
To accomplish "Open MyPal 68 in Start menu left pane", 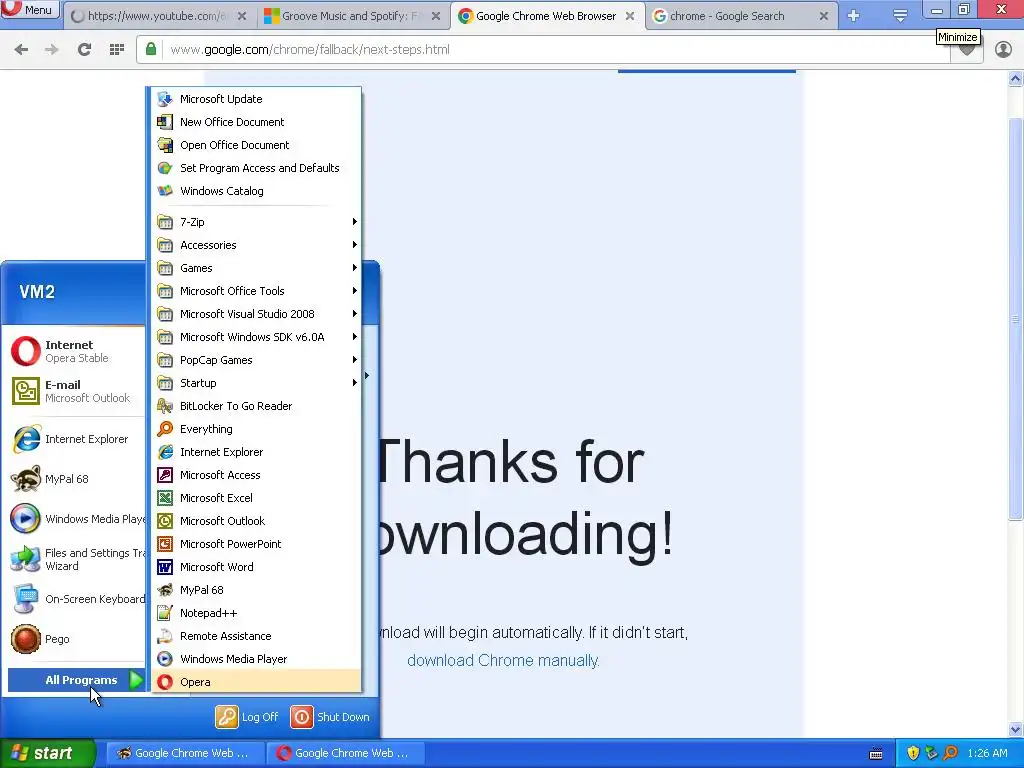I will pos(76,479).
